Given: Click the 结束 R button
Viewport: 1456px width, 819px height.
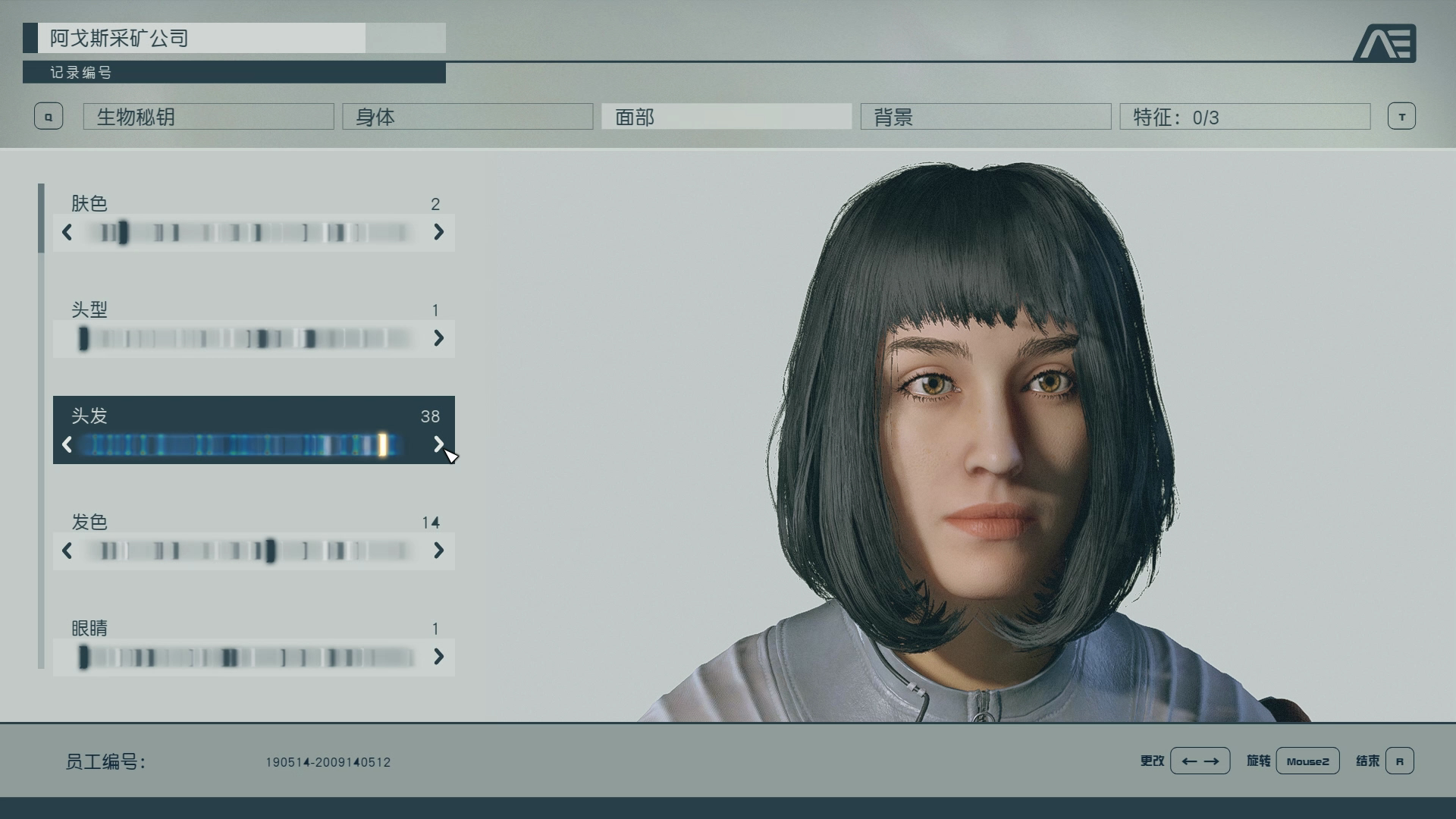Looking at the screenshot, I should (1399, 761).
